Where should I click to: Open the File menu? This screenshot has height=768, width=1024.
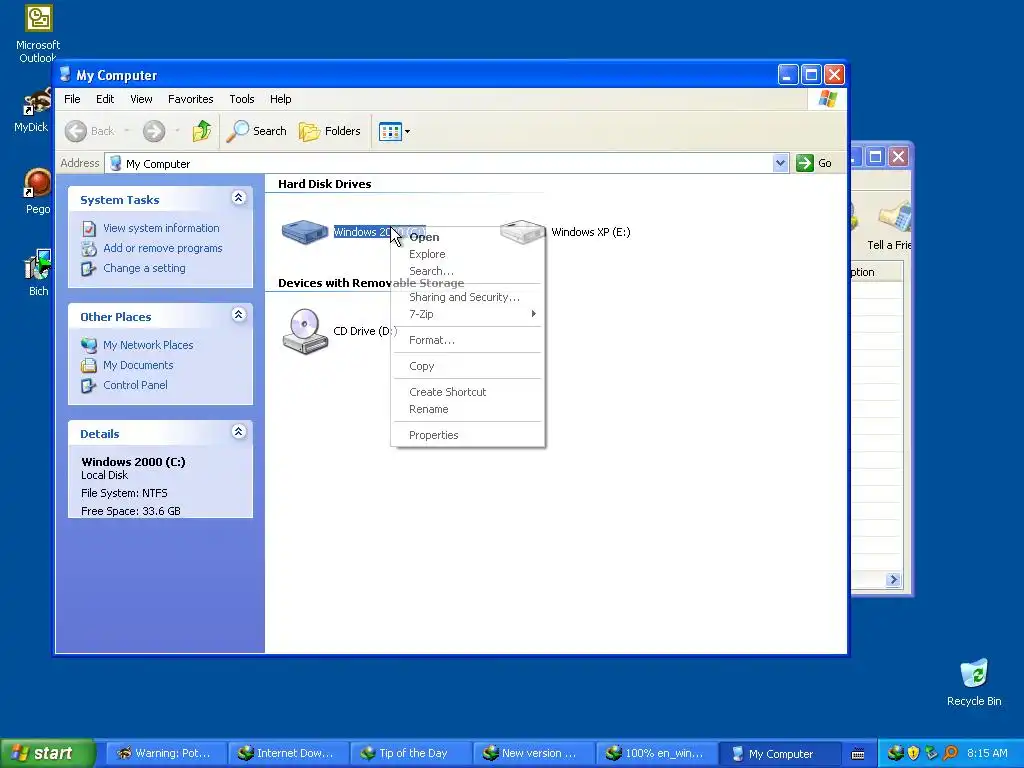point(72,99)
